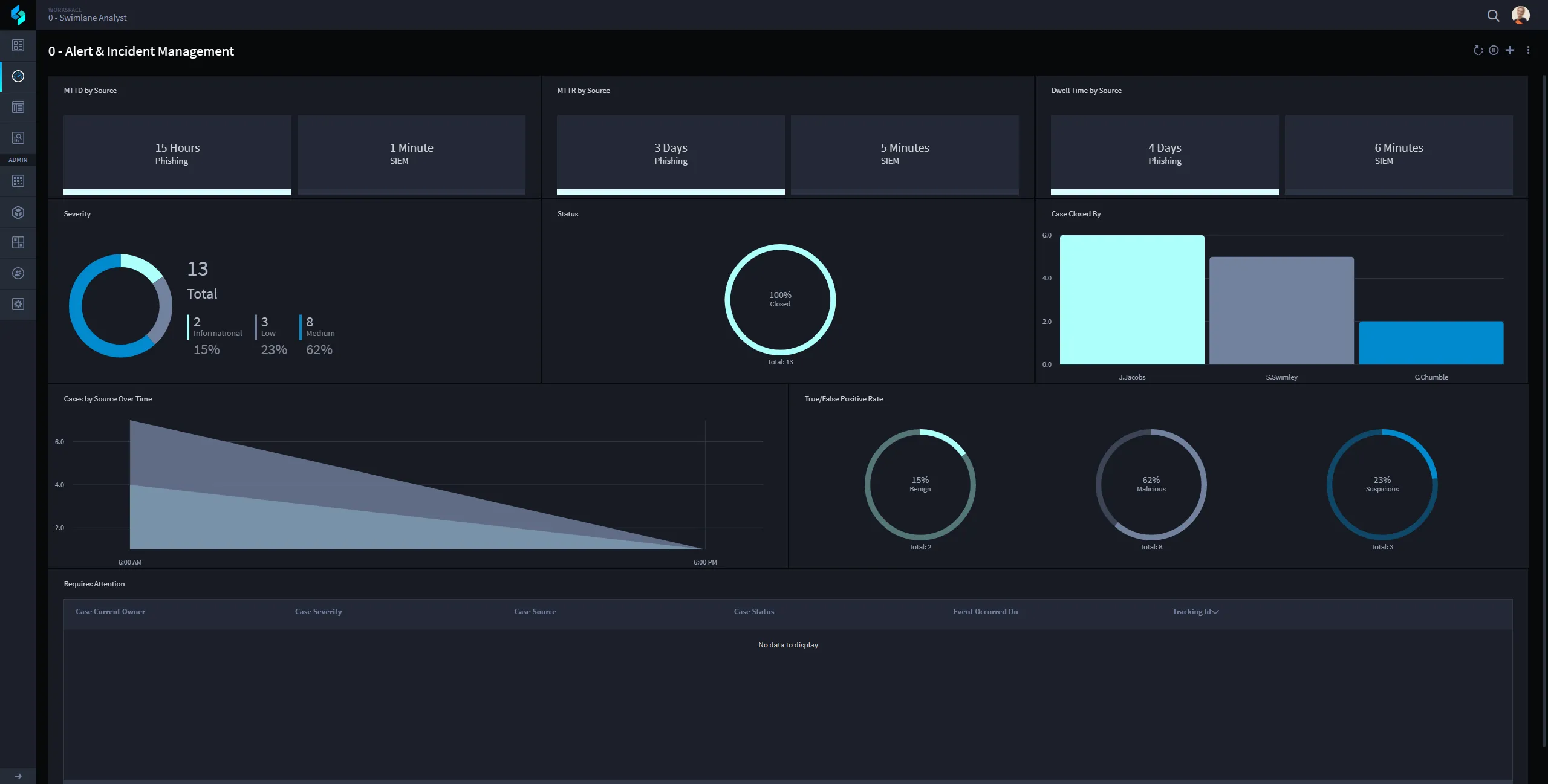This screenshot has width=1548, height=784.
Task: Pause dashboard auto-refresh
Action: tap(1494, 50)
